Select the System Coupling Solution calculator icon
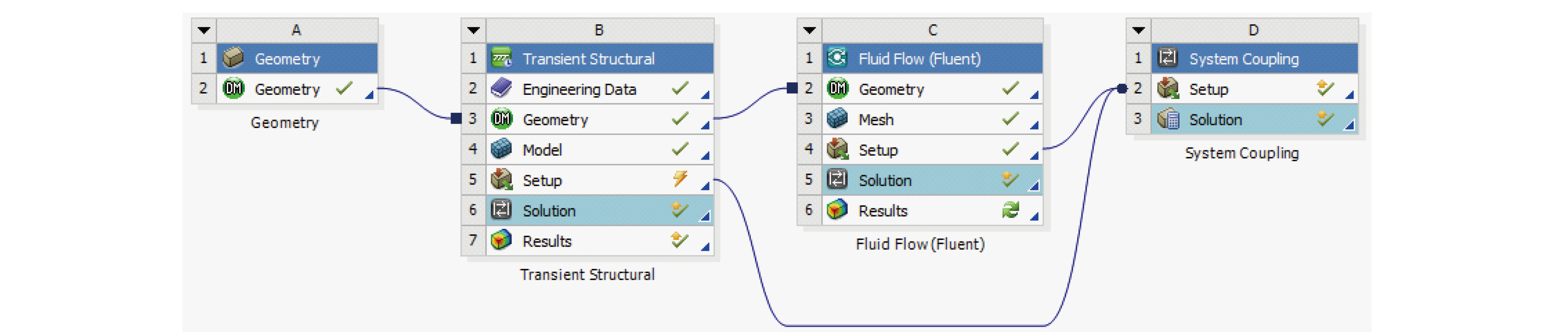This screenshot has height=332, width=1568. point(1168,119)
